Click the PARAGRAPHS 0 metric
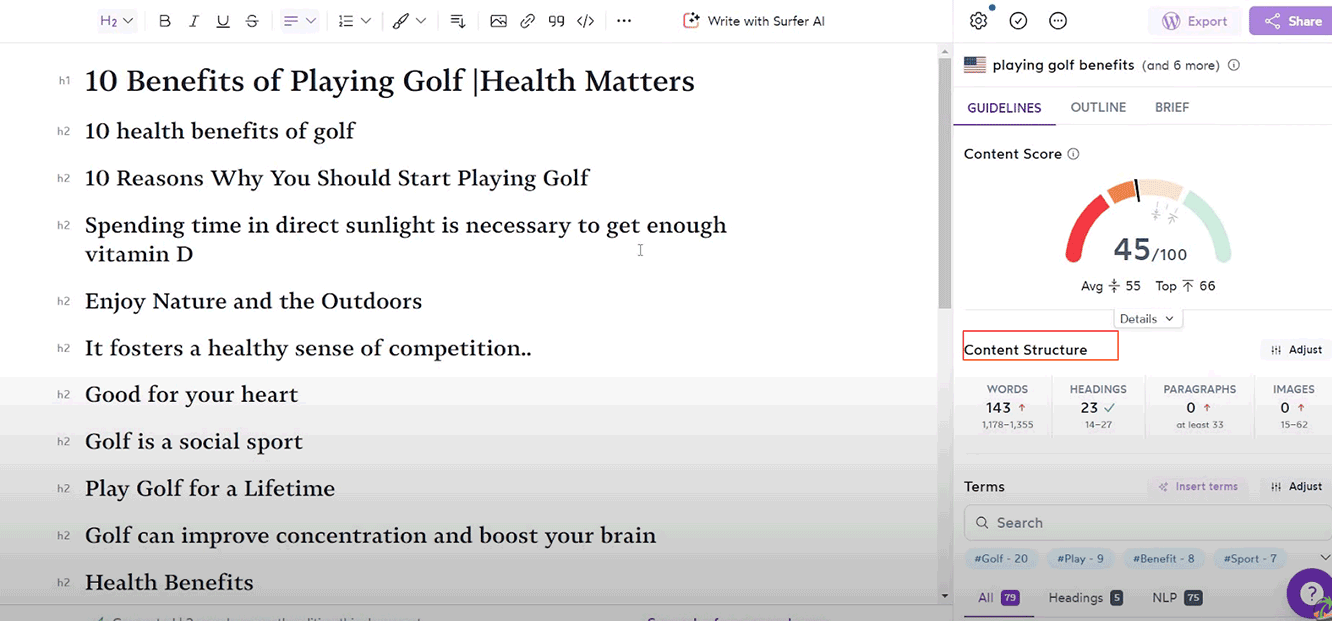This screenshot has height=621, width=1332. point(1199,407)
